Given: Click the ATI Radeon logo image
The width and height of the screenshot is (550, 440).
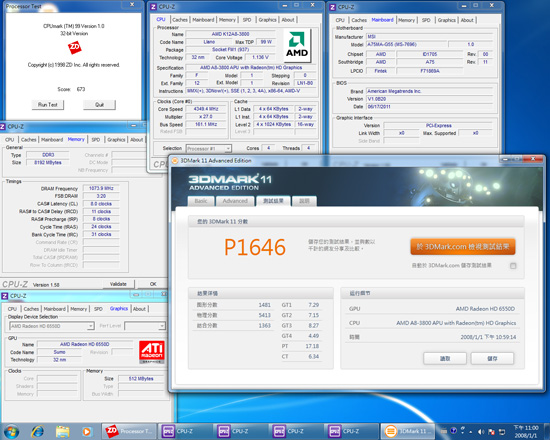Looking at the screenshot, I should tap(152, 351).
